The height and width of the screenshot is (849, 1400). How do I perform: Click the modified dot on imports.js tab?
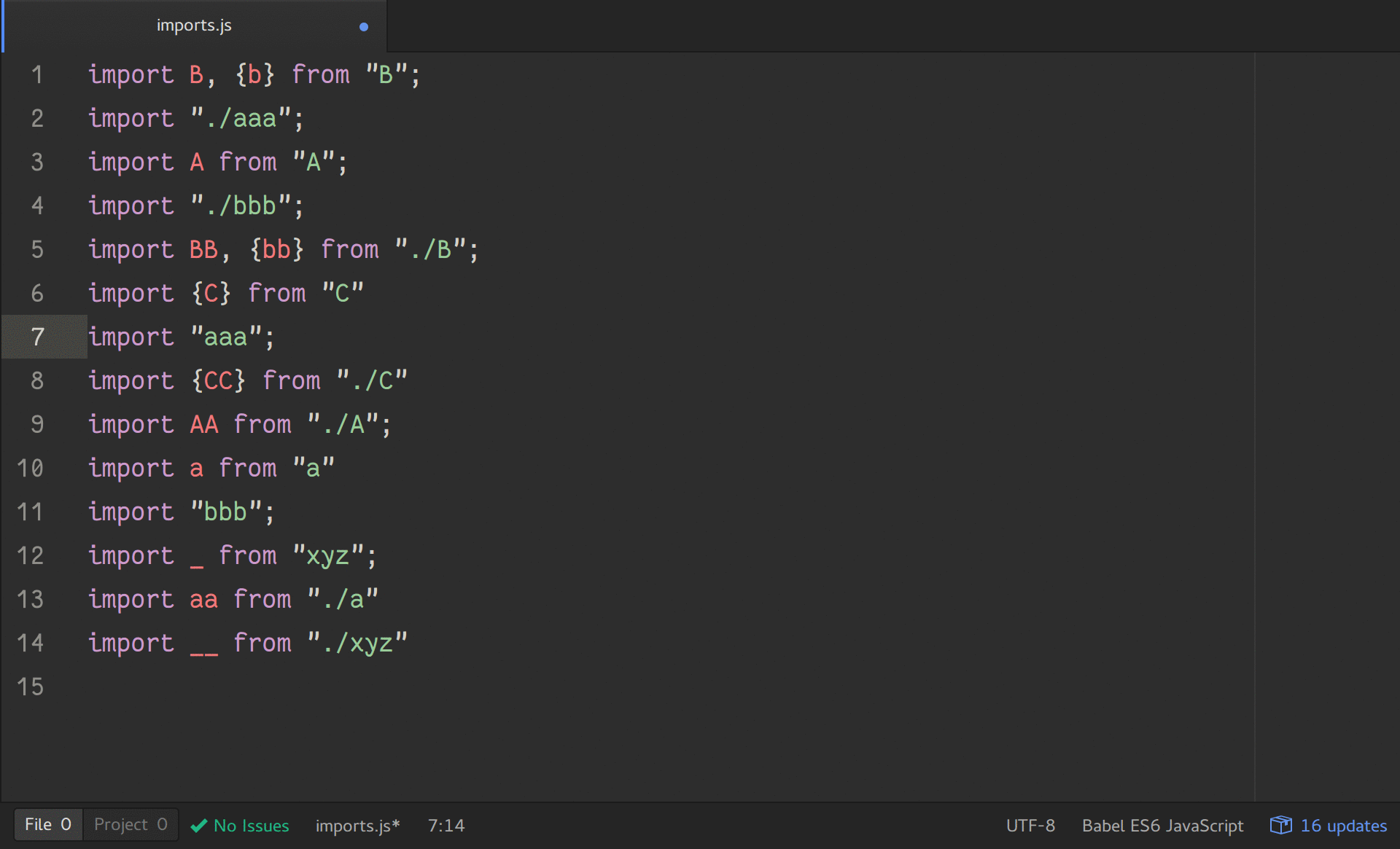(364, 27)
